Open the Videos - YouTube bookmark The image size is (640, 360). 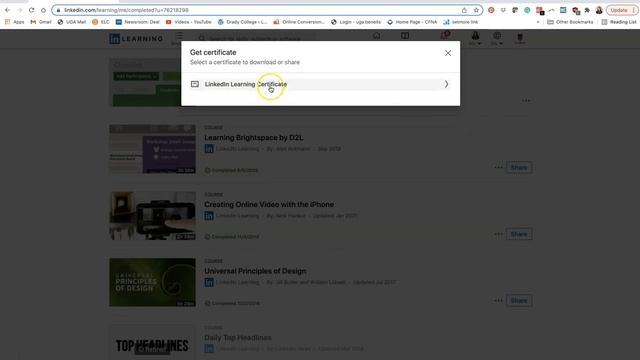click(189, 22)
